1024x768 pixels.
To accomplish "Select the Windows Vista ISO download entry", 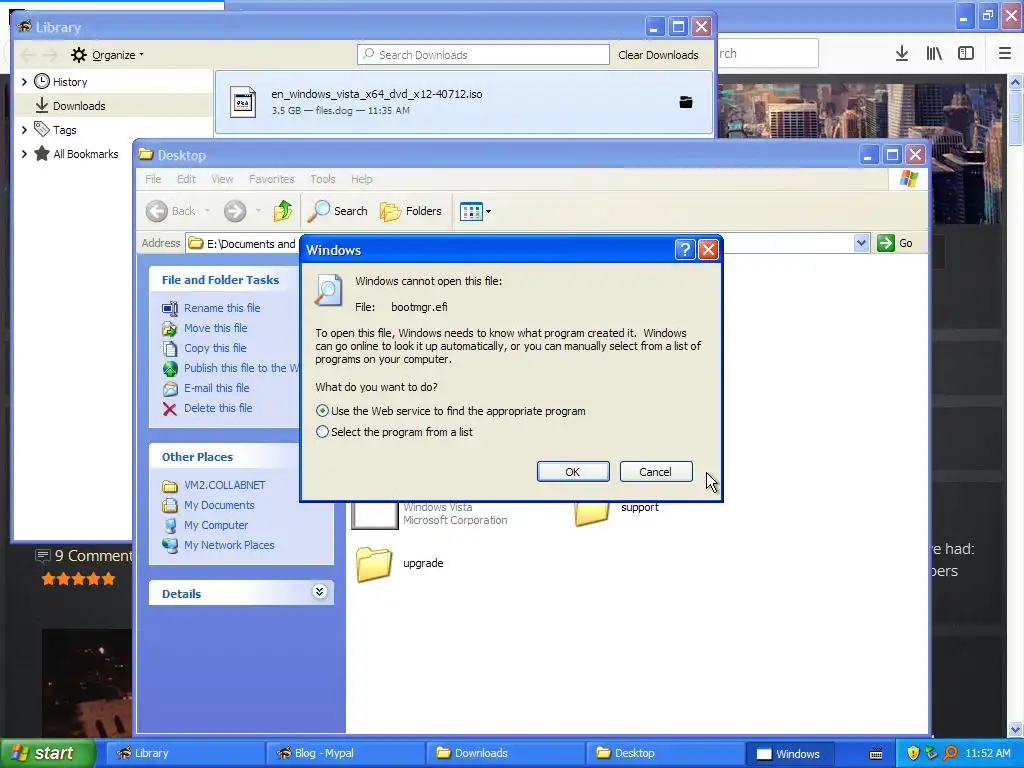I will (464, 102).
